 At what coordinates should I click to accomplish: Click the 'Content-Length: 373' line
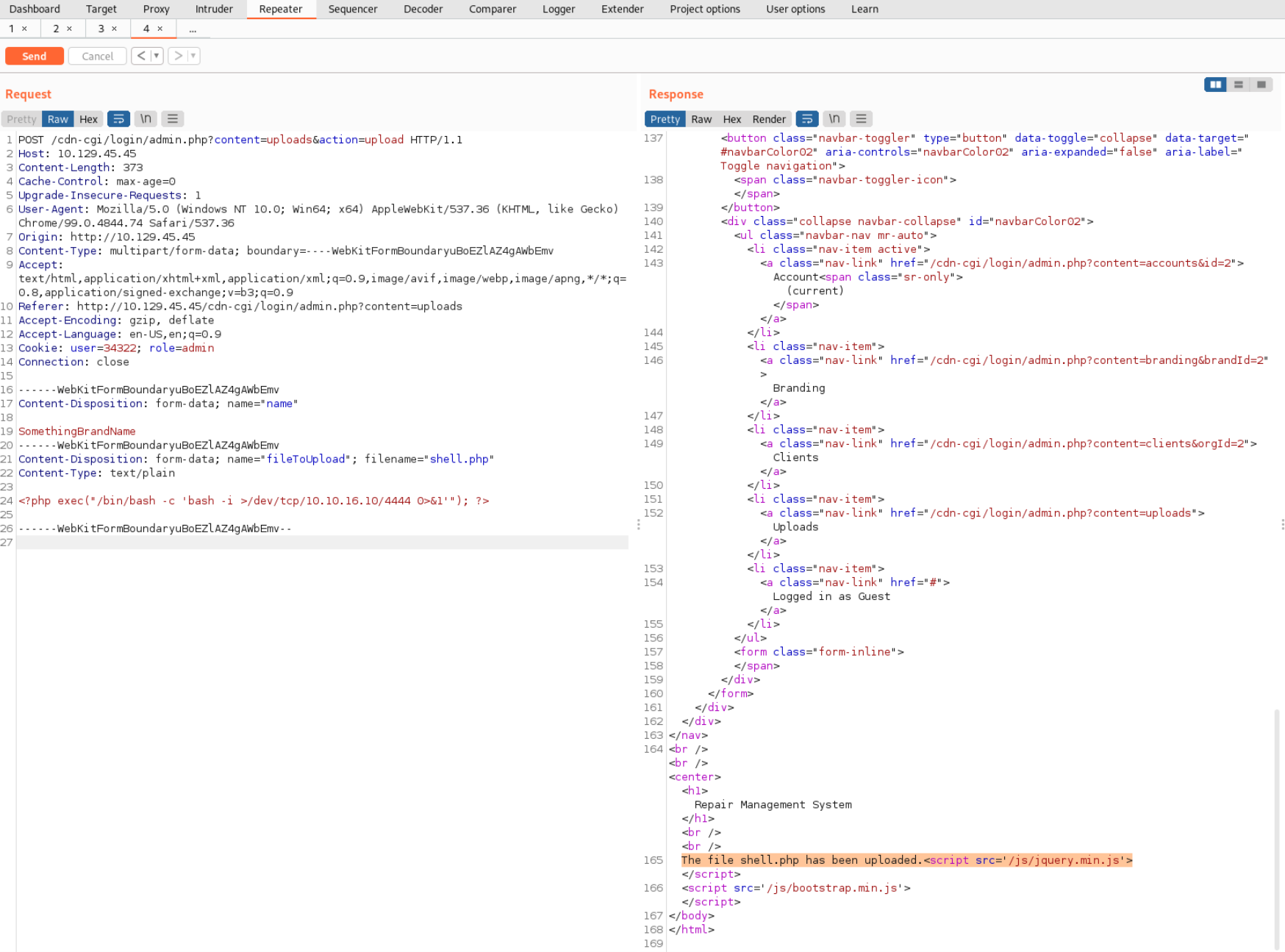(x=81, y=168)
